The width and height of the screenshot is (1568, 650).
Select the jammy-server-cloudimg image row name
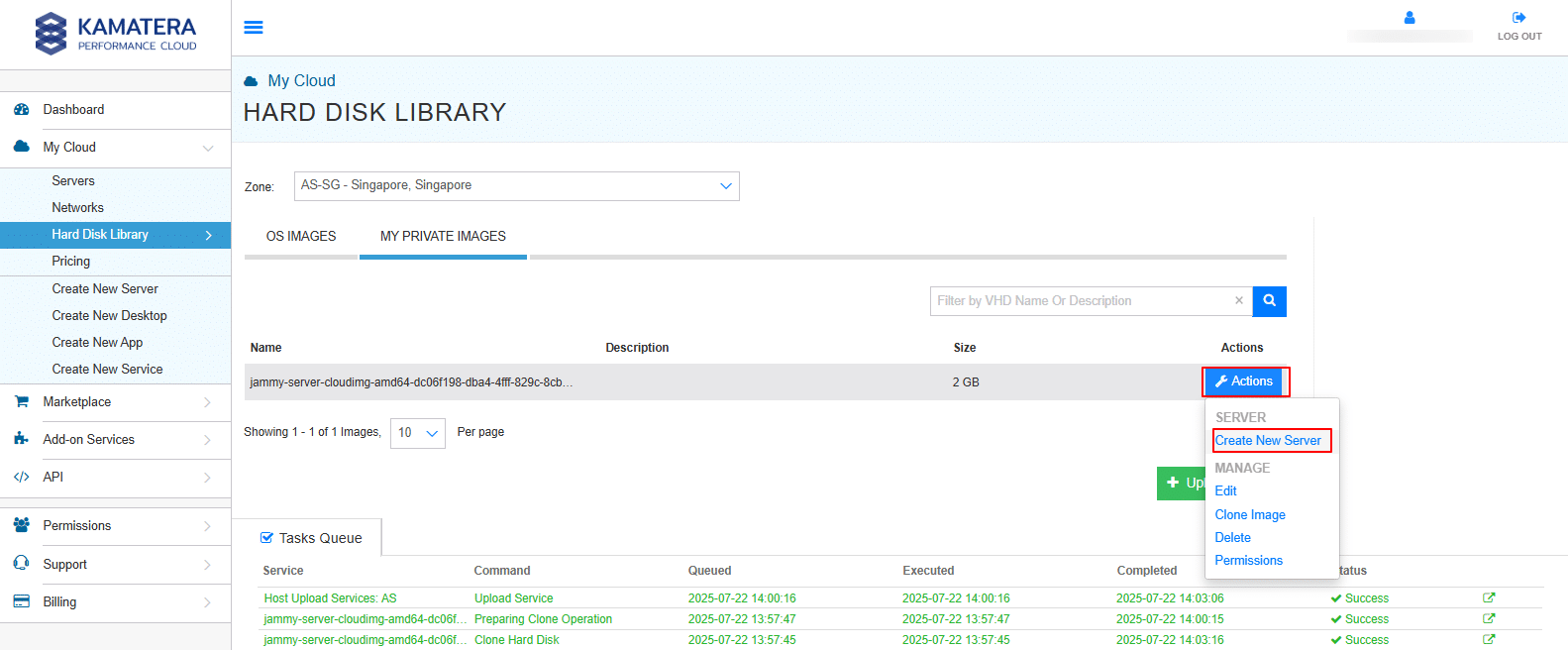click(411, 382)
